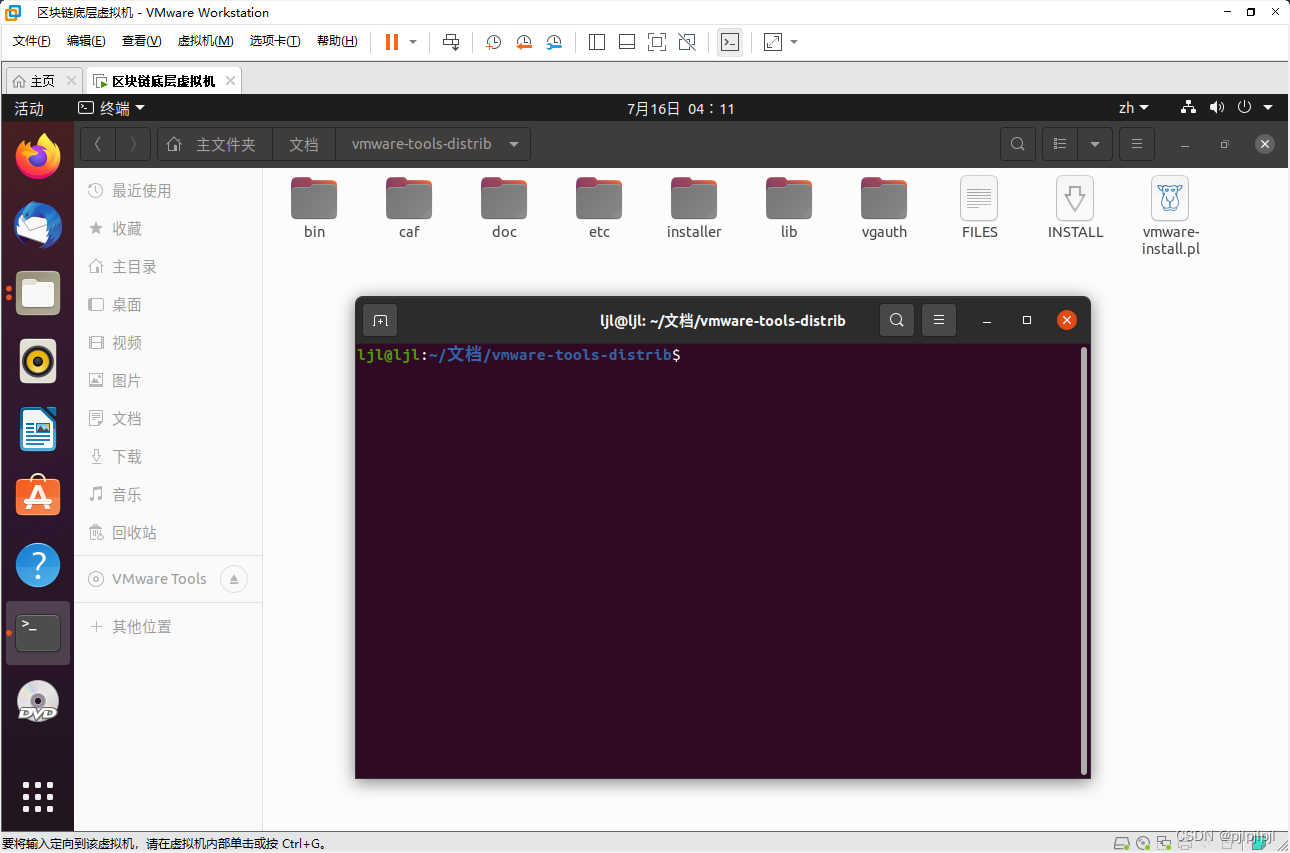Open the 虚拟机(M) menu

click(205, 41)
